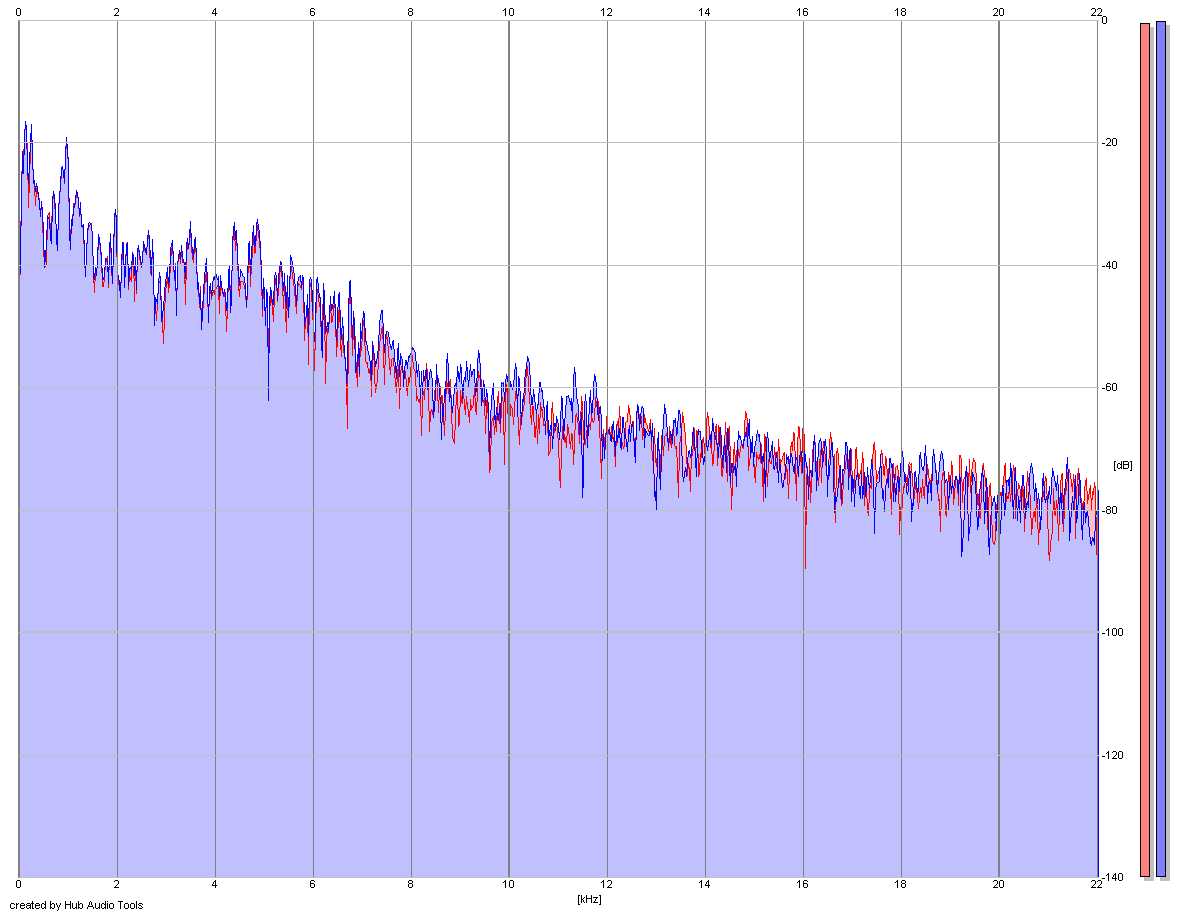This screenshot has width=1180, height=917.
Task: Click the red channel level bar
Action: (x=1145, y=450)
